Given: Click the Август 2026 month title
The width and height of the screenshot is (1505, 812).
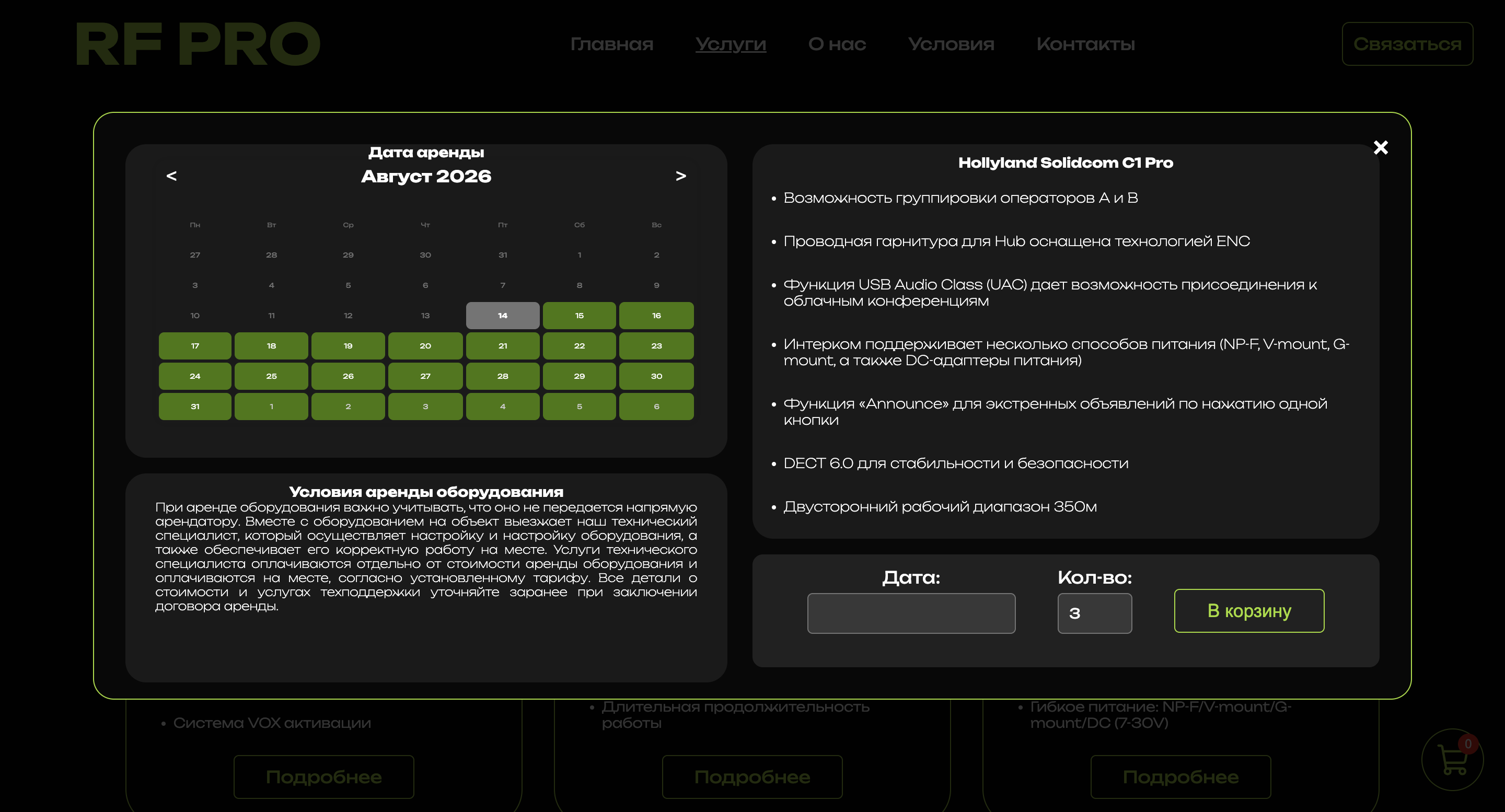Looking at the screenshot, I should click(x=426, y=177).
